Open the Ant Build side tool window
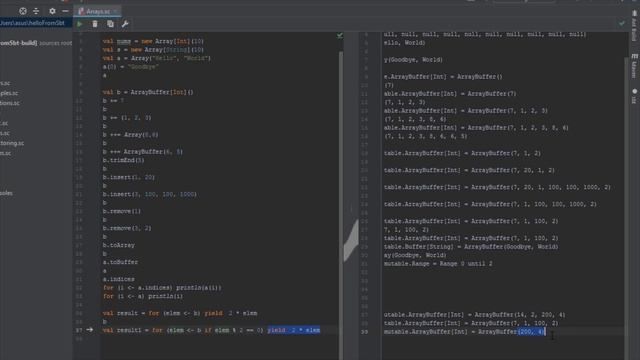 coord(634,25)
